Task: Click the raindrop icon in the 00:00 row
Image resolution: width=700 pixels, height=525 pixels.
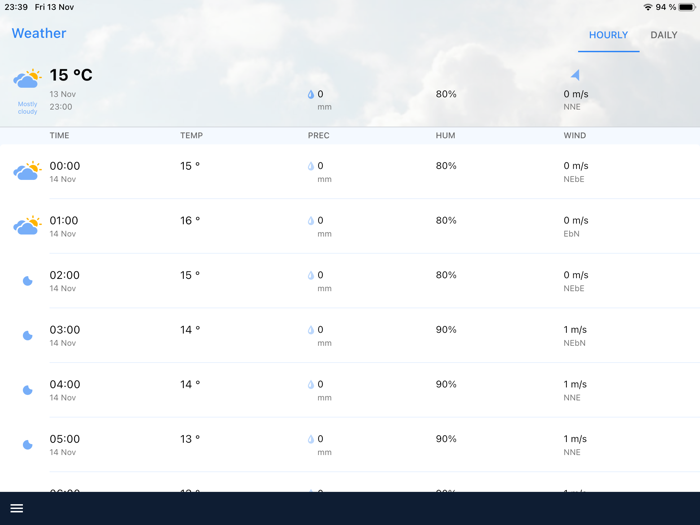Action: [311, 166]
